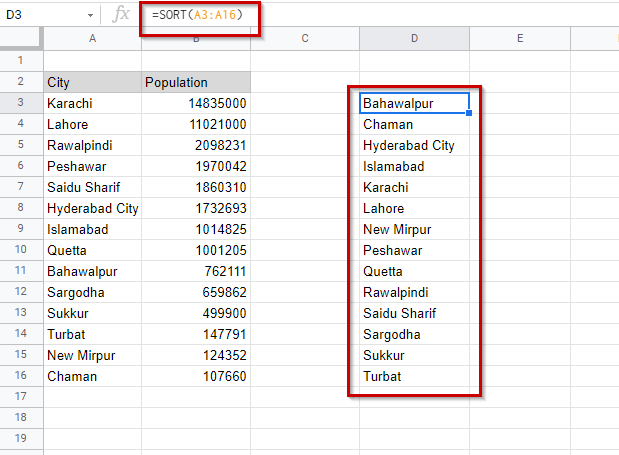The image size is (619, 455).
Task: Select the sorted New Mirpur cell in column D
Action: pyautogui.click(x=414, y=229)
